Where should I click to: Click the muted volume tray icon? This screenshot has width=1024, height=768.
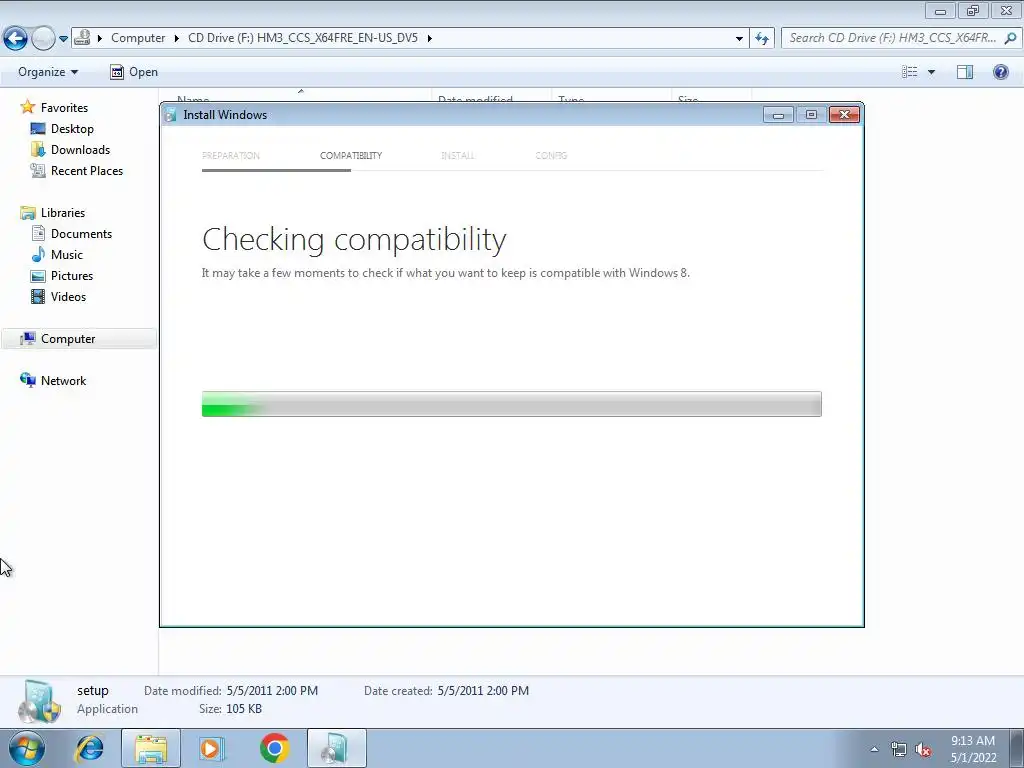(923, 749)
